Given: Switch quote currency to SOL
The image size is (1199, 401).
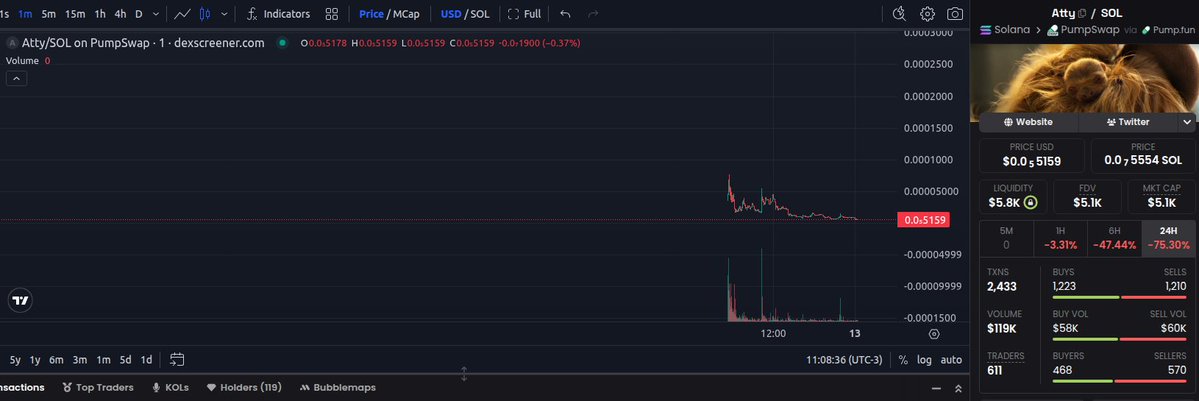Looking at the screenshot, I should pos(479,14).
